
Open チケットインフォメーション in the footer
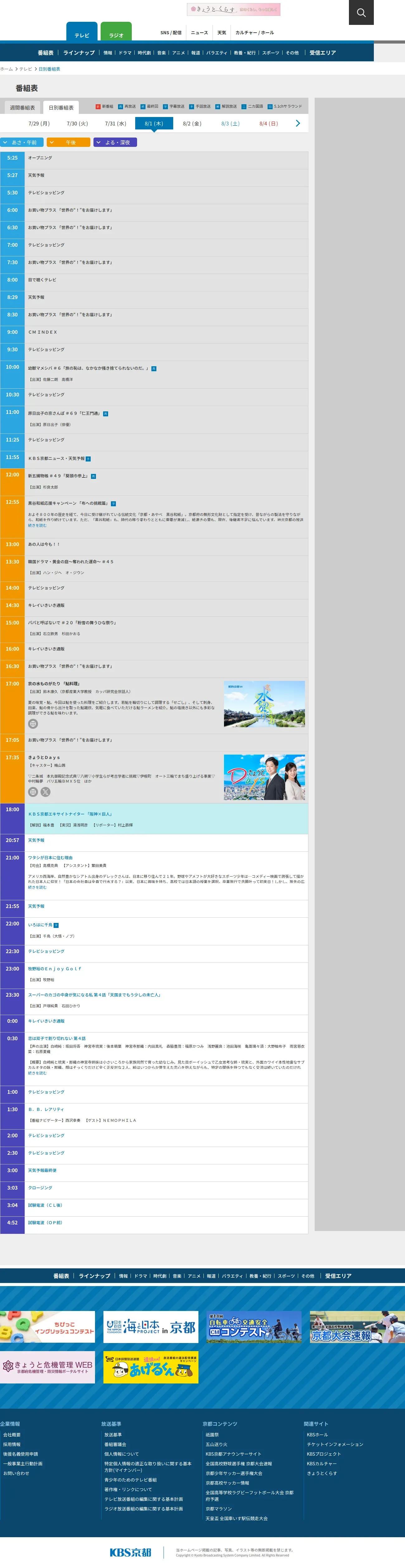(x=335, y=1444)
